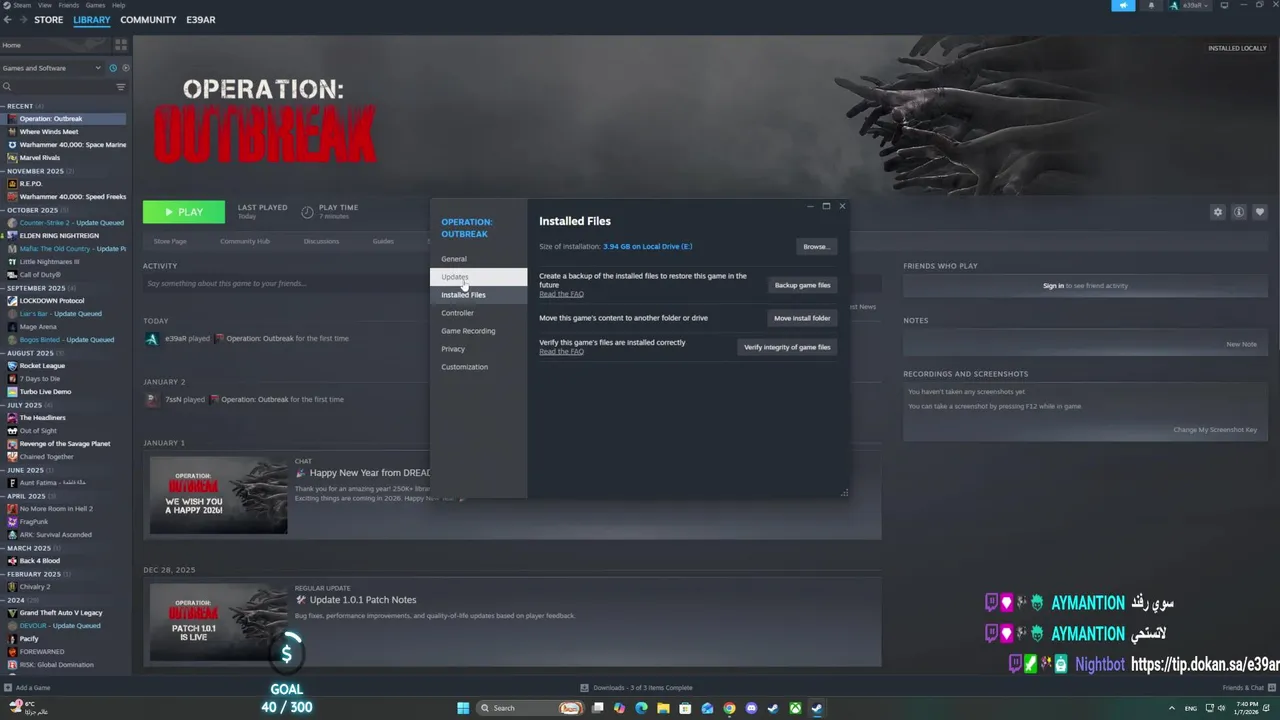
Task: Go forward with the navigation arrow
Action: (x=22, y=20)
